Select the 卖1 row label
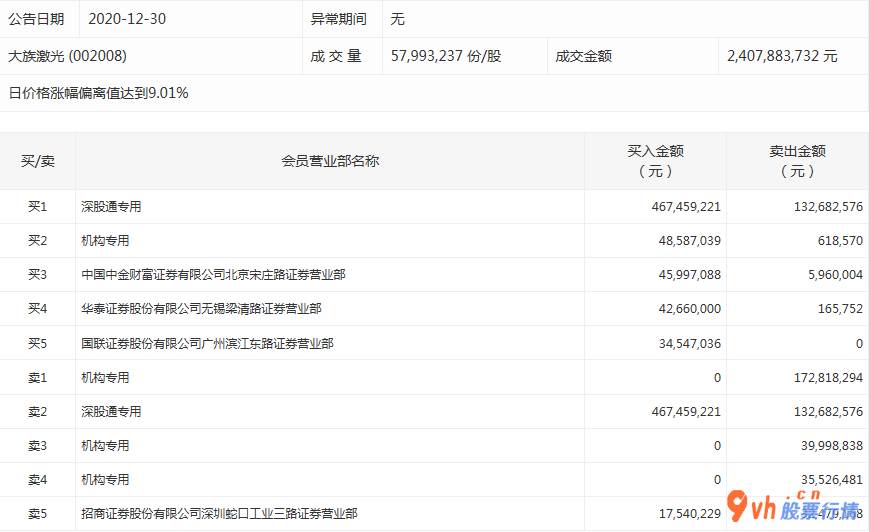Image resolution: width=869 pixels, height=532 pixels. 38,377
